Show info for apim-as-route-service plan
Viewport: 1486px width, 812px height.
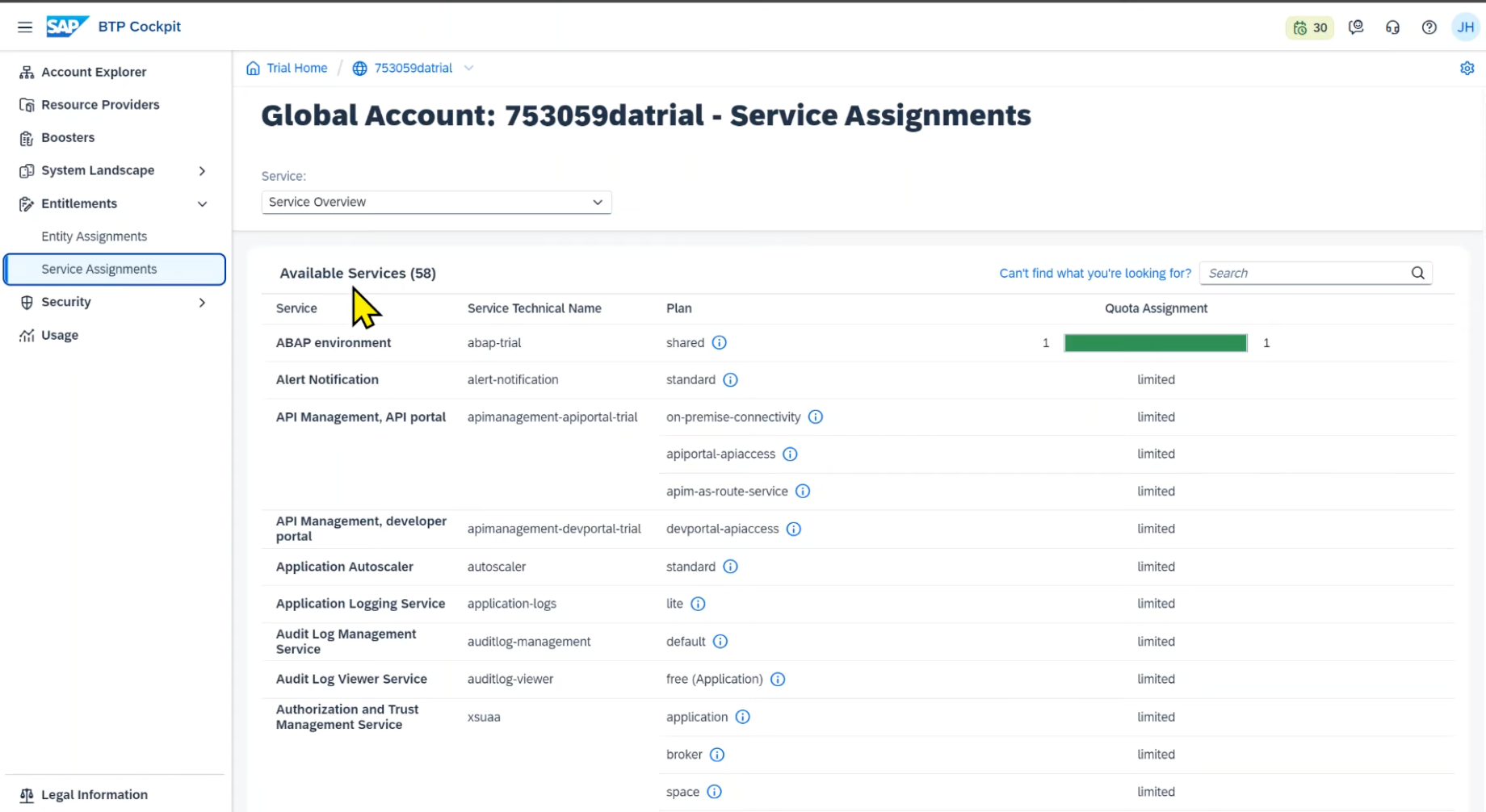(803, 492)
